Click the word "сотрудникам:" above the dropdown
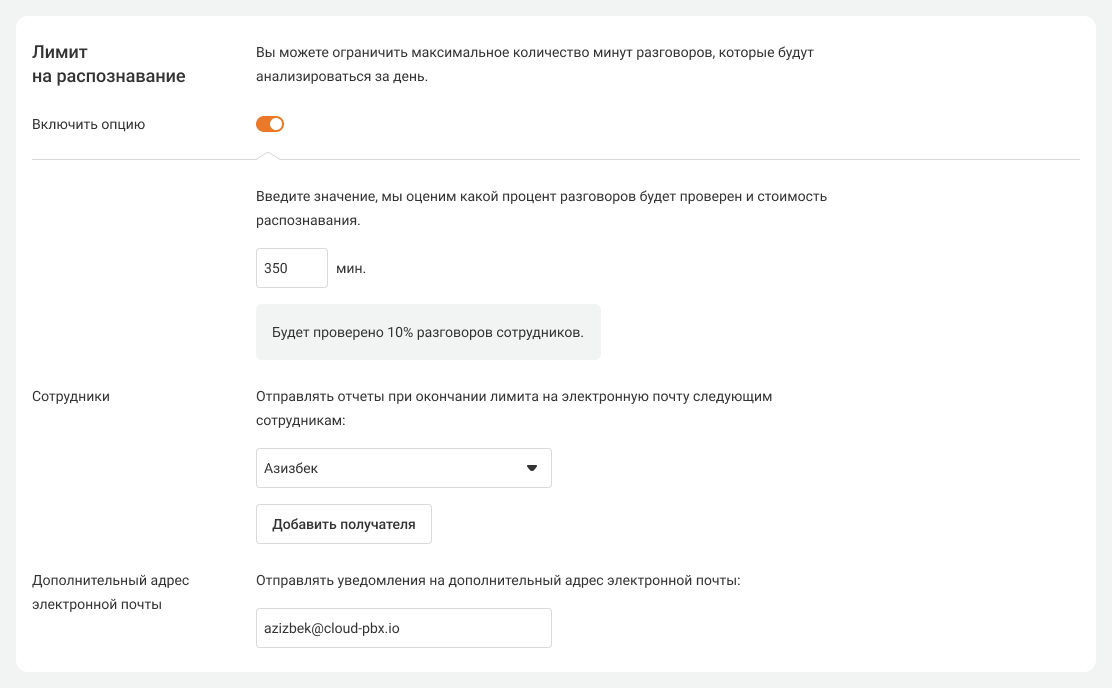1112x688 pixels. (300, 422)
